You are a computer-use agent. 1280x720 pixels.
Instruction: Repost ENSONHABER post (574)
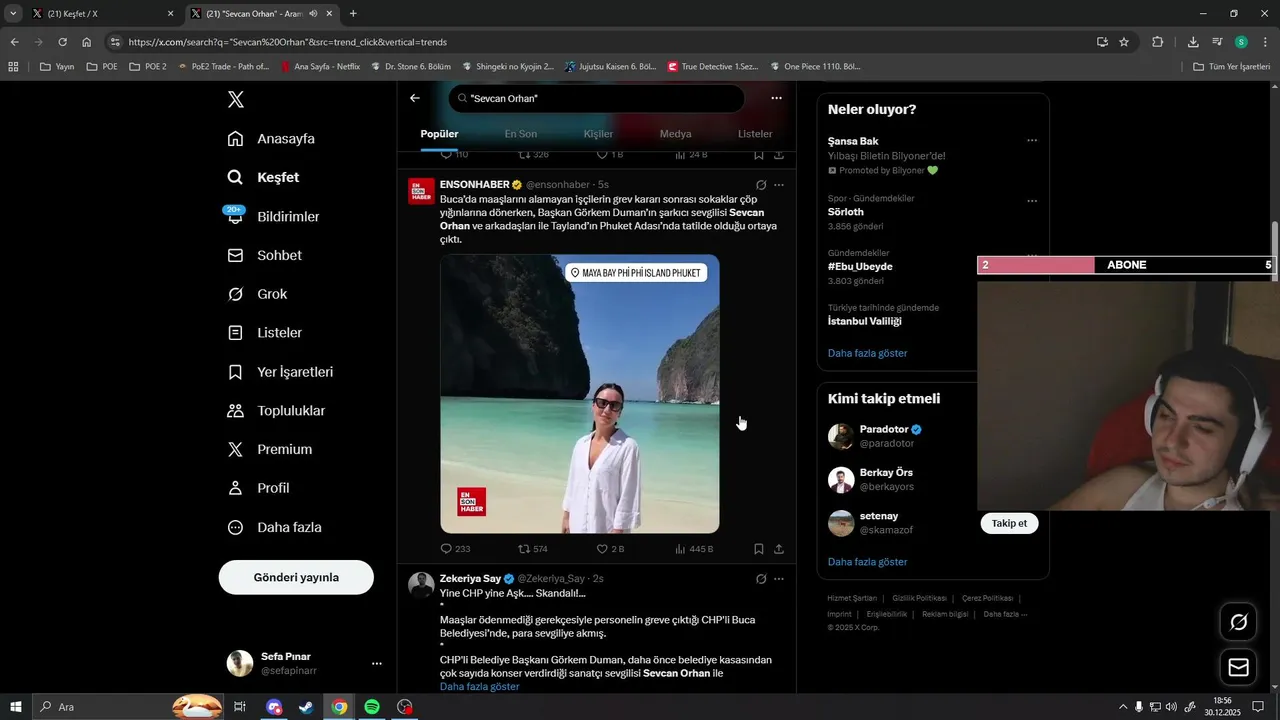coord(533,549)
